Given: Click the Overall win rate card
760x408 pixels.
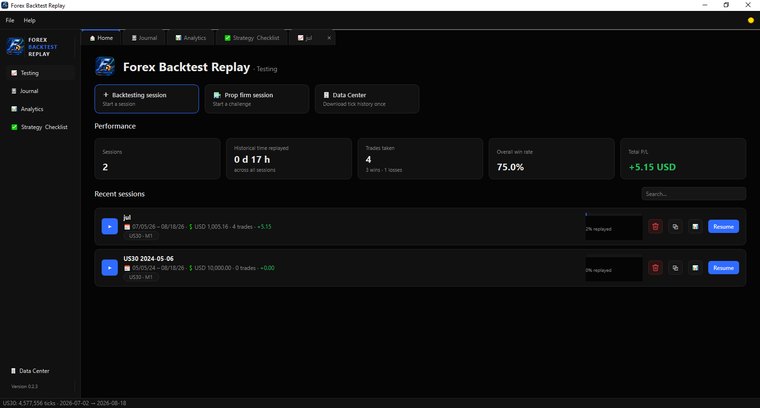Looking at the screenshot, I should (552, 159).
